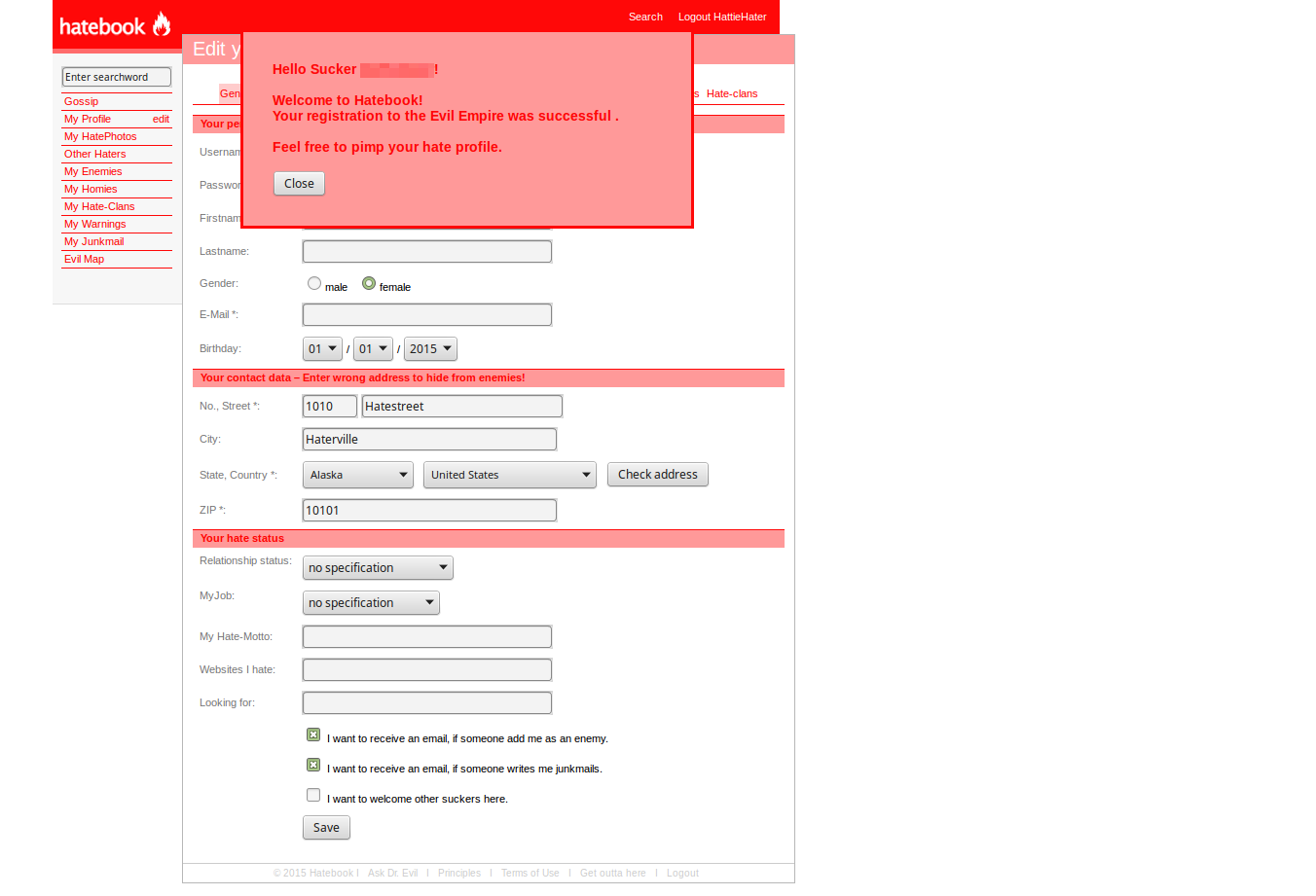The image size is (1316, 896).
Task: Switch to the Hate-clans tab
Action: (x=732, y=93)
